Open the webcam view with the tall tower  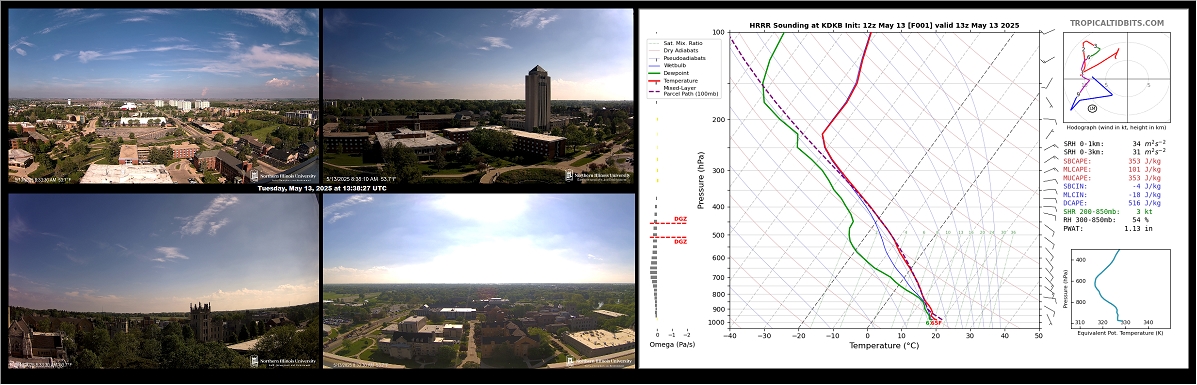point(478,96)
